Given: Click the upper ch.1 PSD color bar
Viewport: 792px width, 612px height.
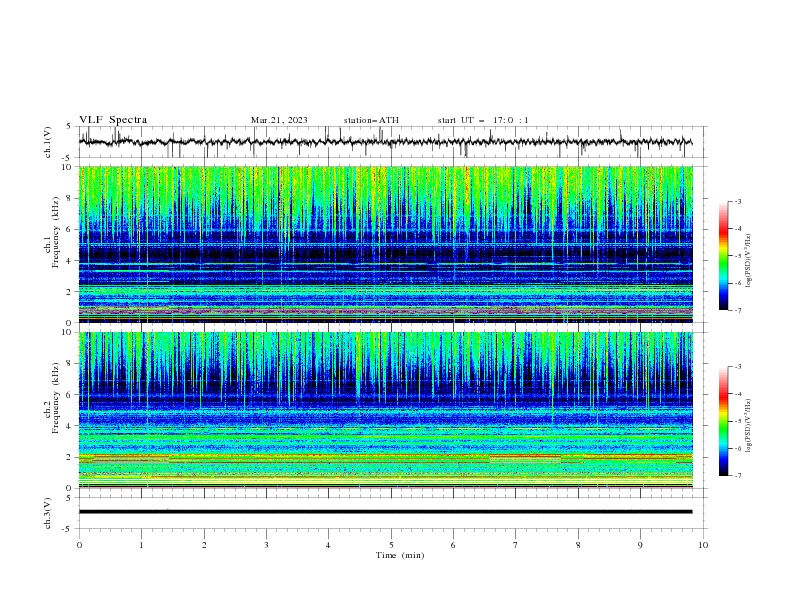Looking at the screenshot, I should coord(723,256).
